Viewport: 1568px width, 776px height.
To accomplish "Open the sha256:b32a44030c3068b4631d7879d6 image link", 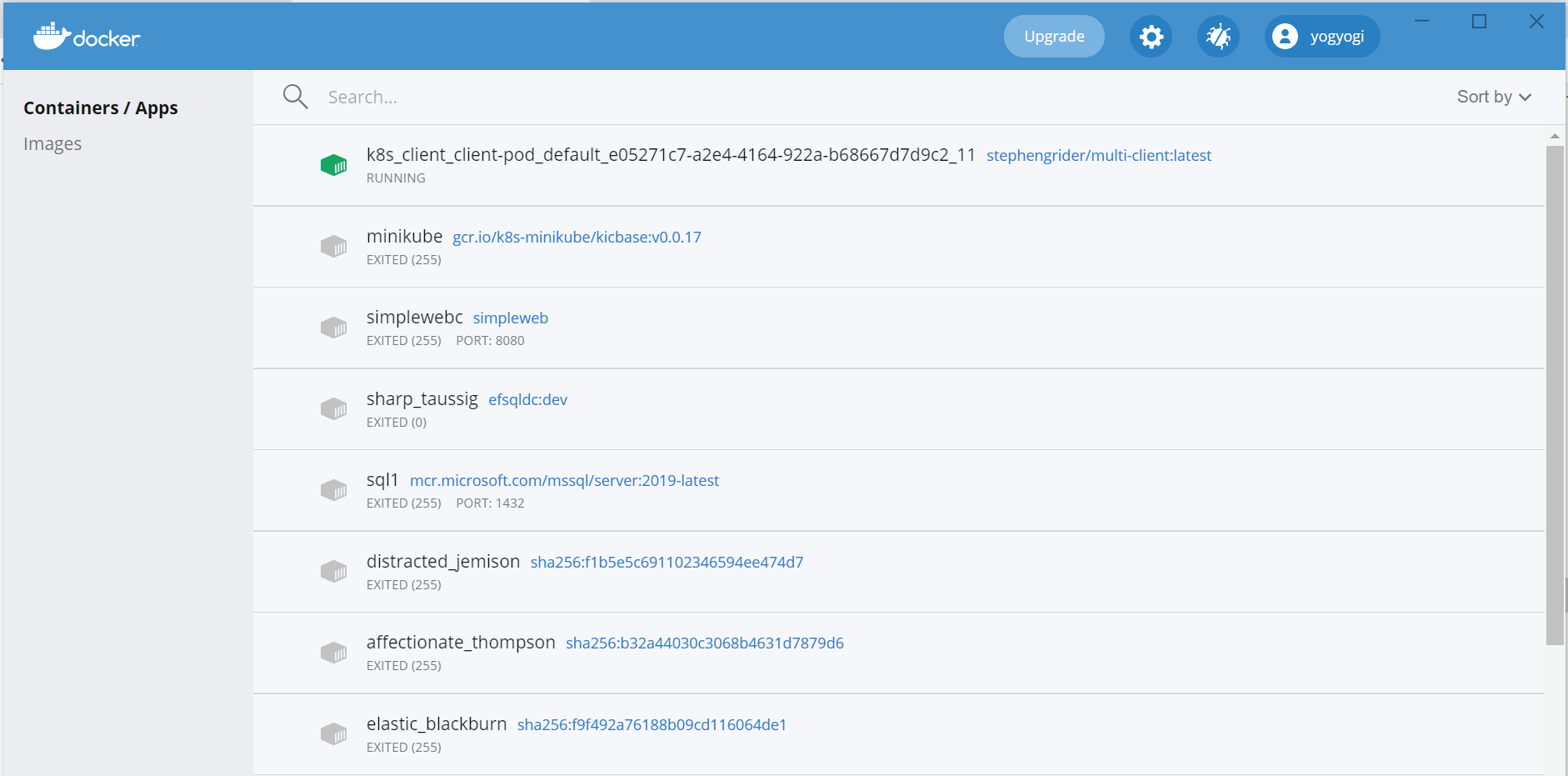I will pos(705,643).
